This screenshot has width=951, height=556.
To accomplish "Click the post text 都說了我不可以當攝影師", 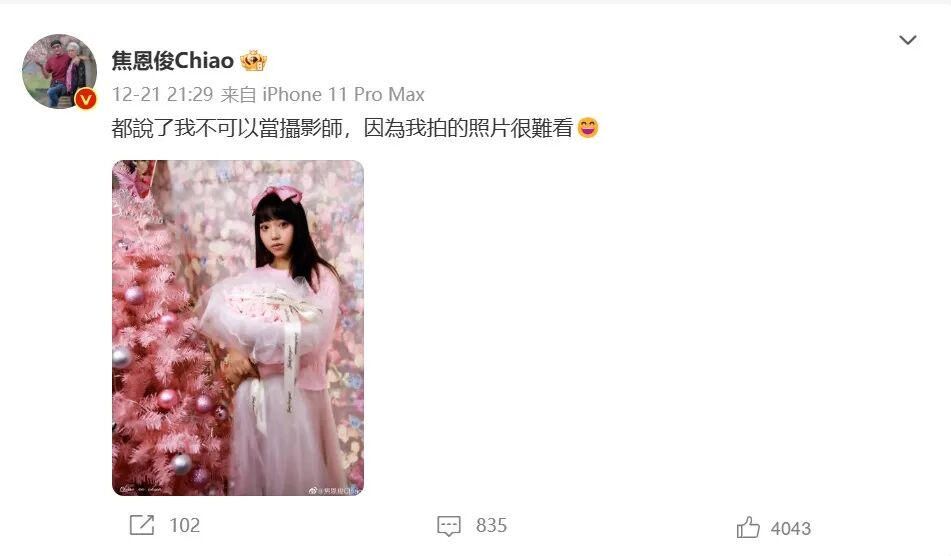I will coord(227,128).
